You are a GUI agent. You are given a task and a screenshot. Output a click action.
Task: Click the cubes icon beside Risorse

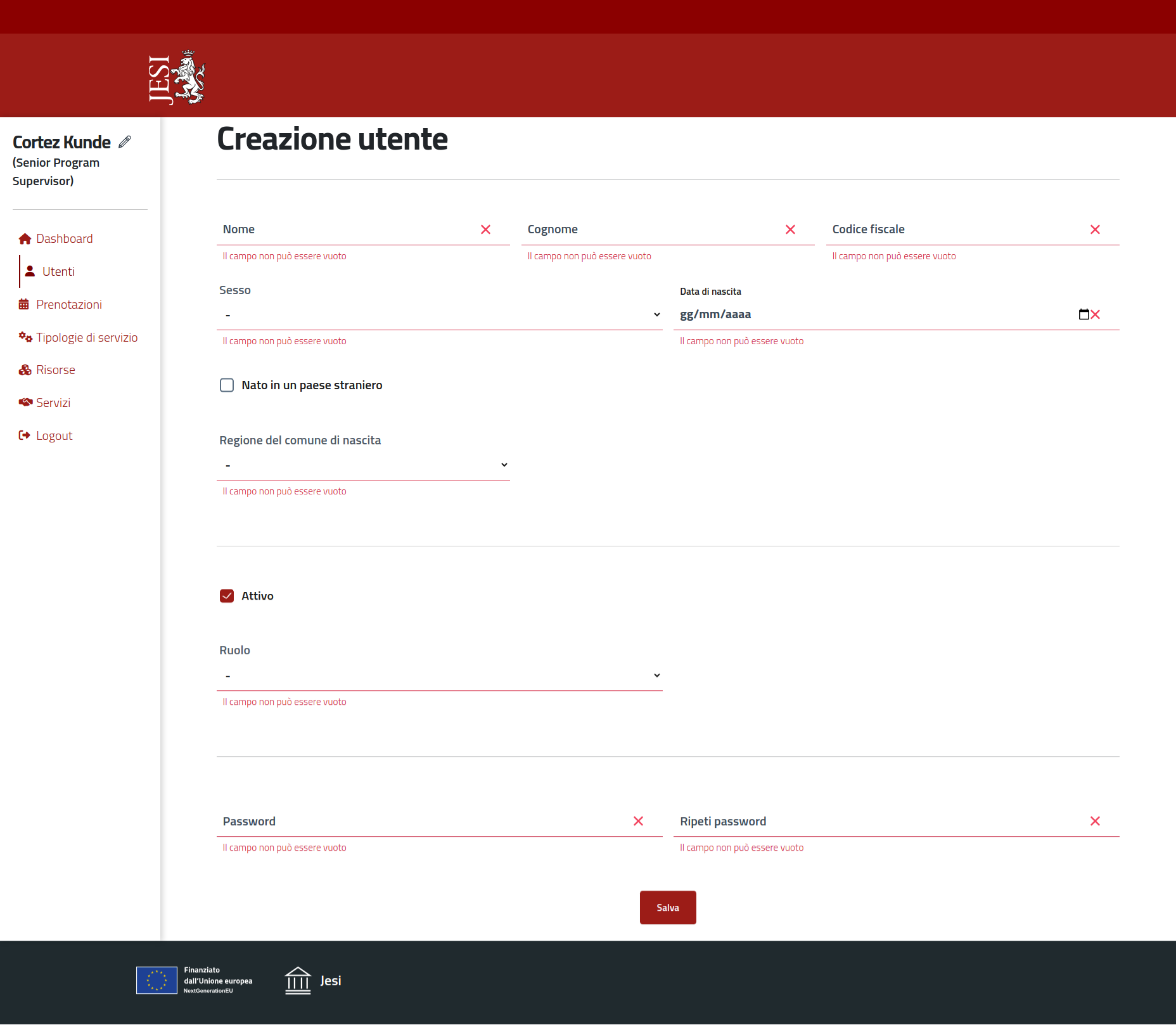click(x=25, y=370)
